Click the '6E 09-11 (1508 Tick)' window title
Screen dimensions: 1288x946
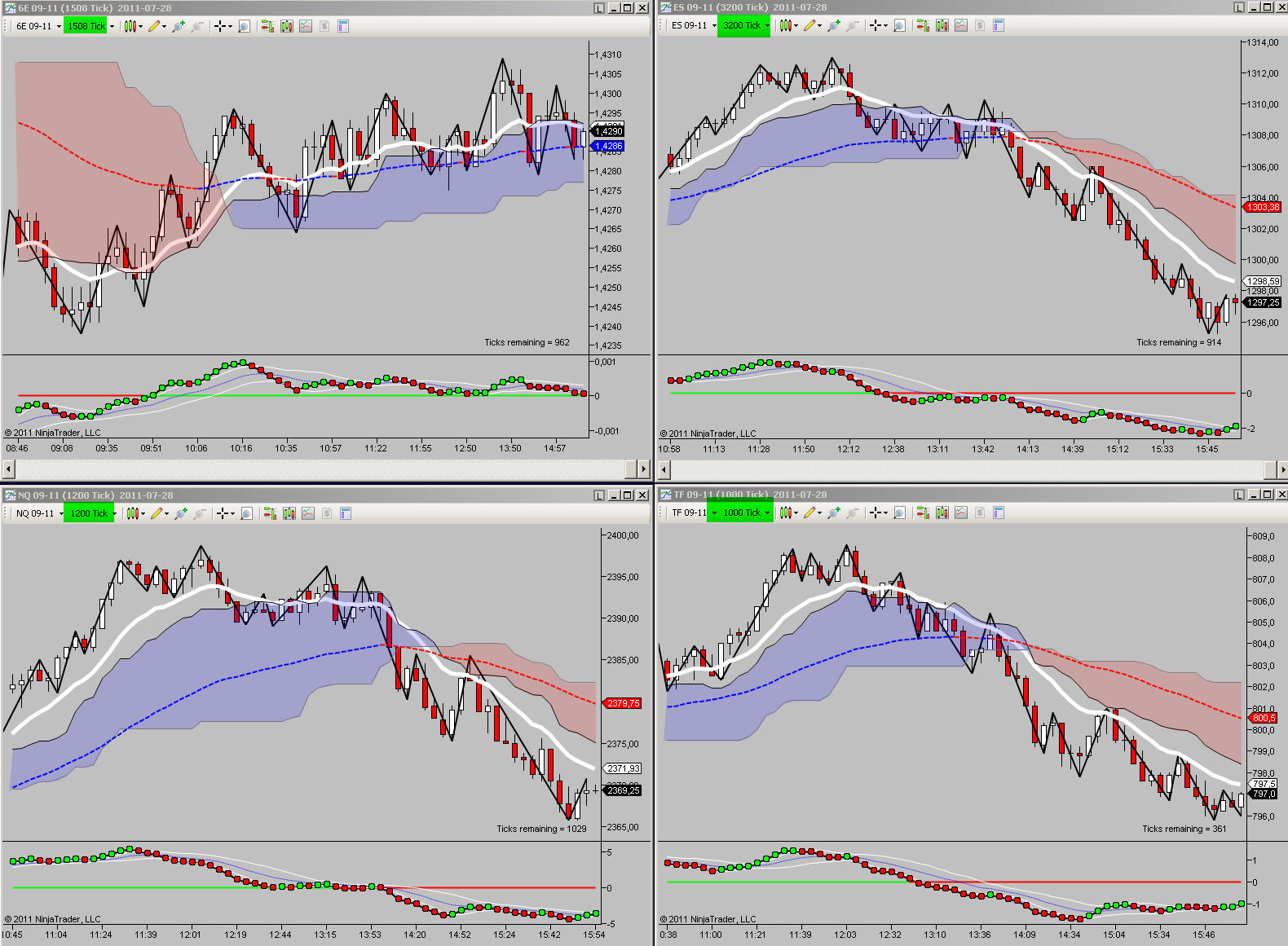tap(65, 7)
